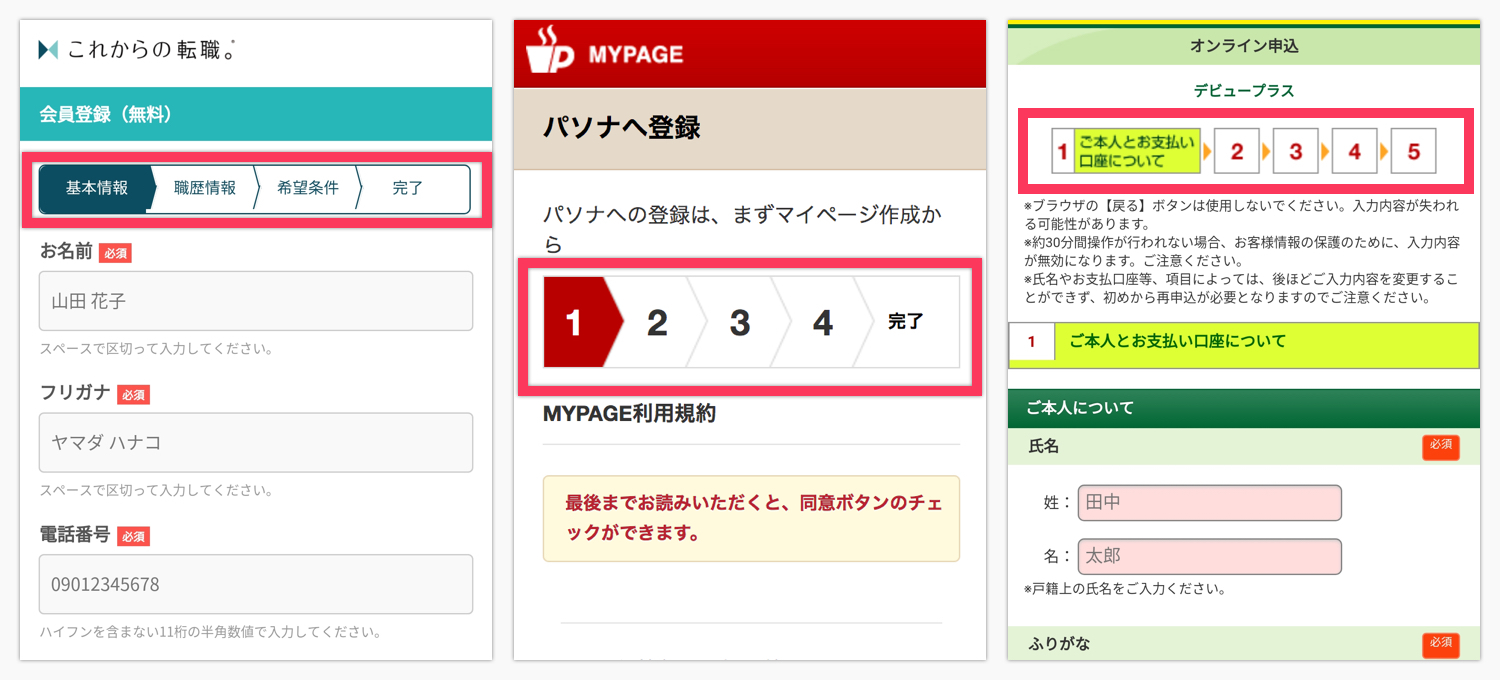Click the notice 最後までお読みいただくと

(x=751, y=518)
